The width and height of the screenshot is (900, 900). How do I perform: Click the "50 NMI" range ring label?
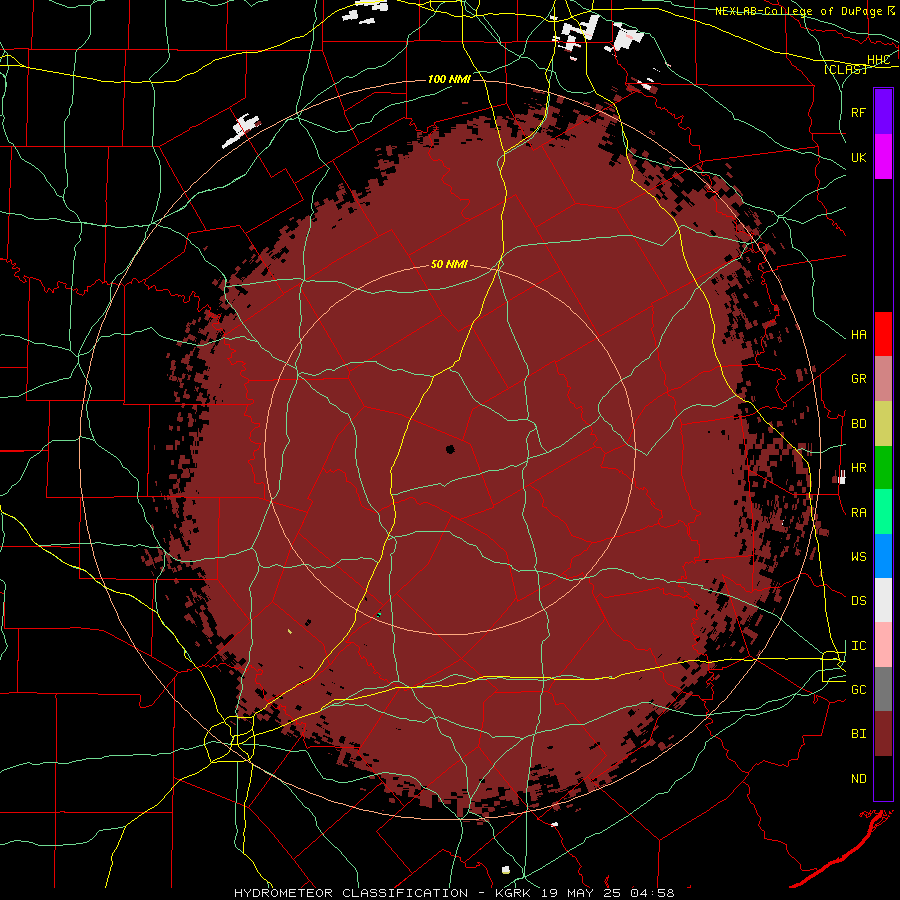pos(449,264)
